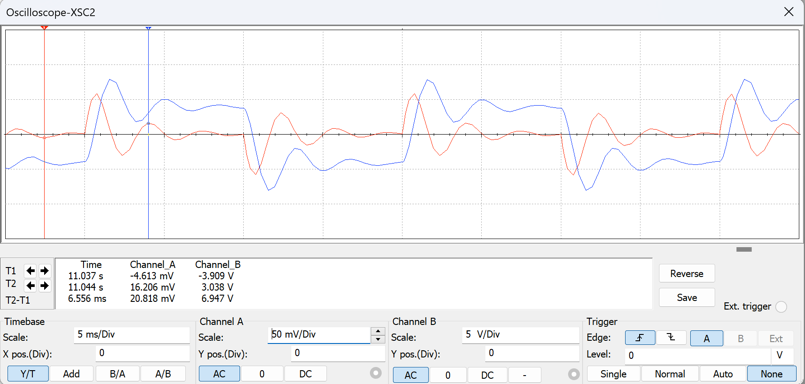Edit the Timebase Scale field
Viewport: 805px width, 384px height.
[x=132, y=334]
